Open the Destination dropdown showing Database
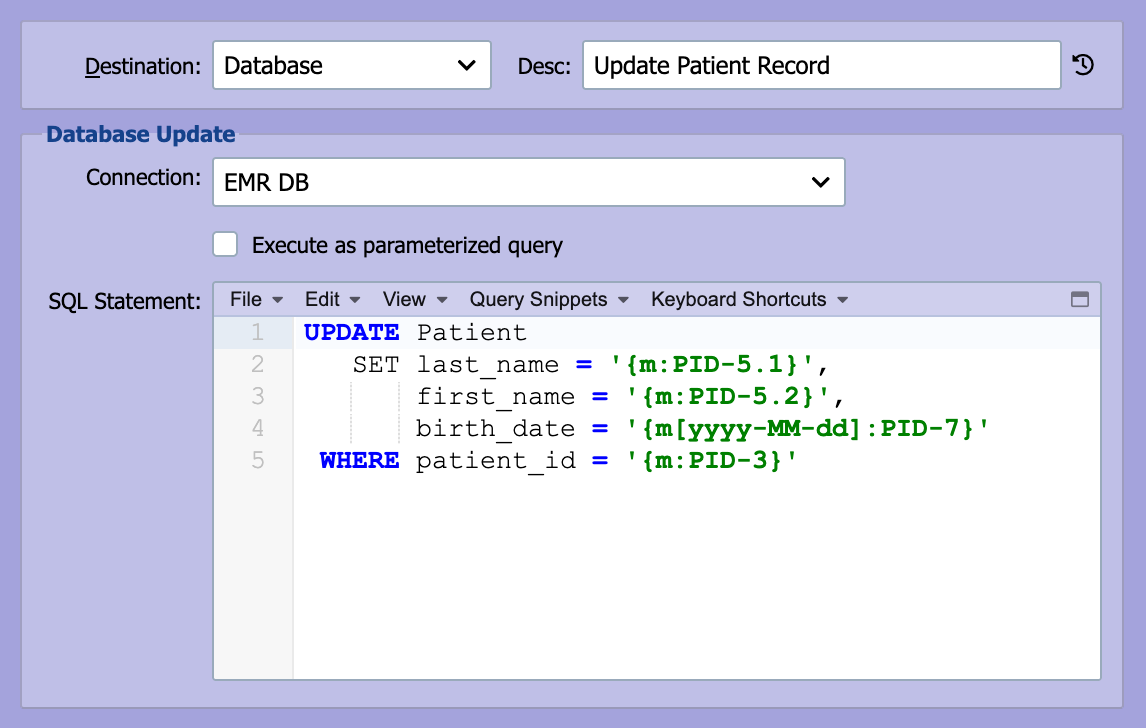The height and width of the screenshot is (728, 1146). coord(352,65)
